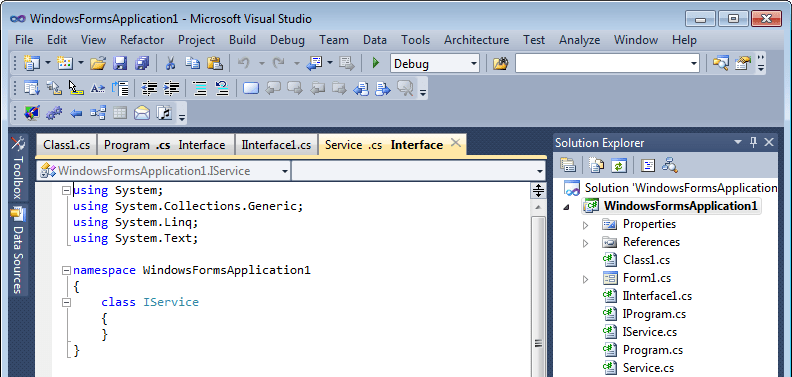Switch to the Program .cs Interface tab
The width and height of the screenshot is (792, 377).
click(x=165, y=145)
